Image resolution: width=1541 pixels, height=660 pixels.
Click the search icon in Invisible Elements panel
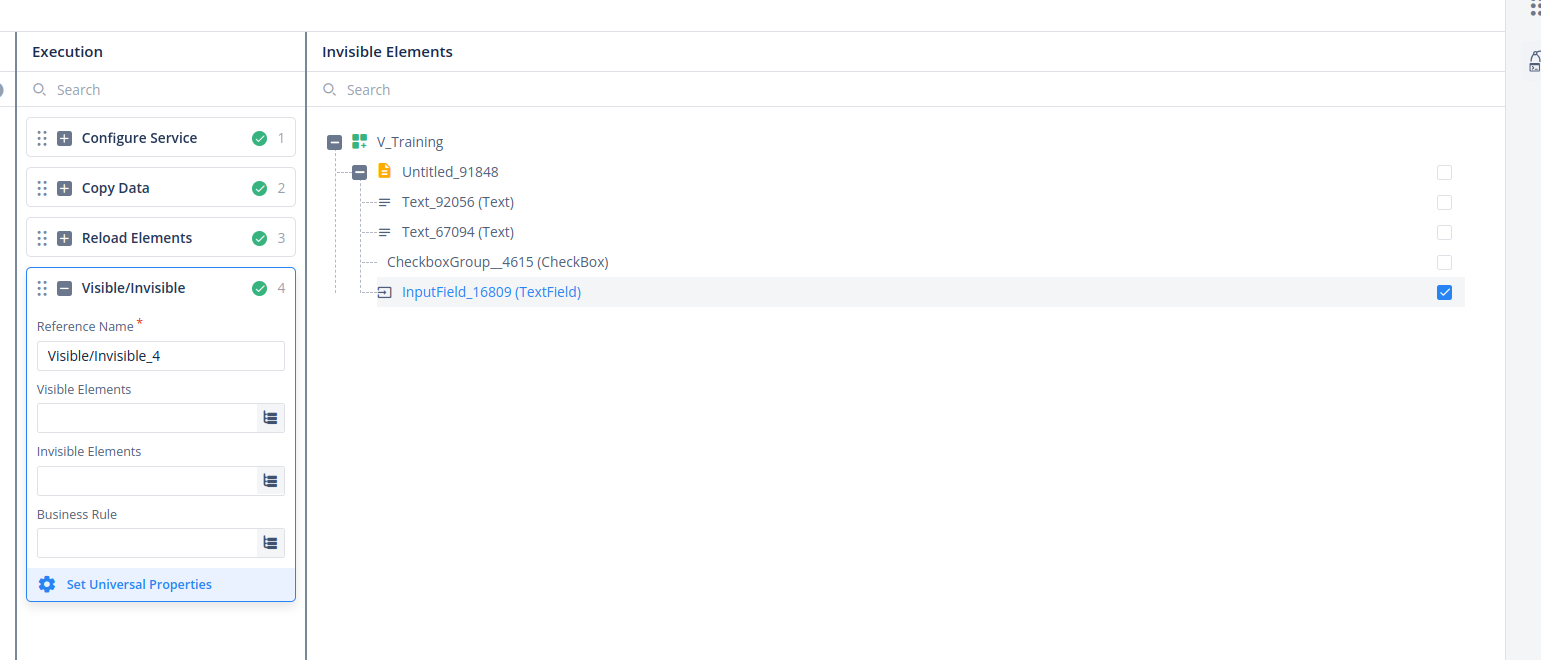coord(330,89)
